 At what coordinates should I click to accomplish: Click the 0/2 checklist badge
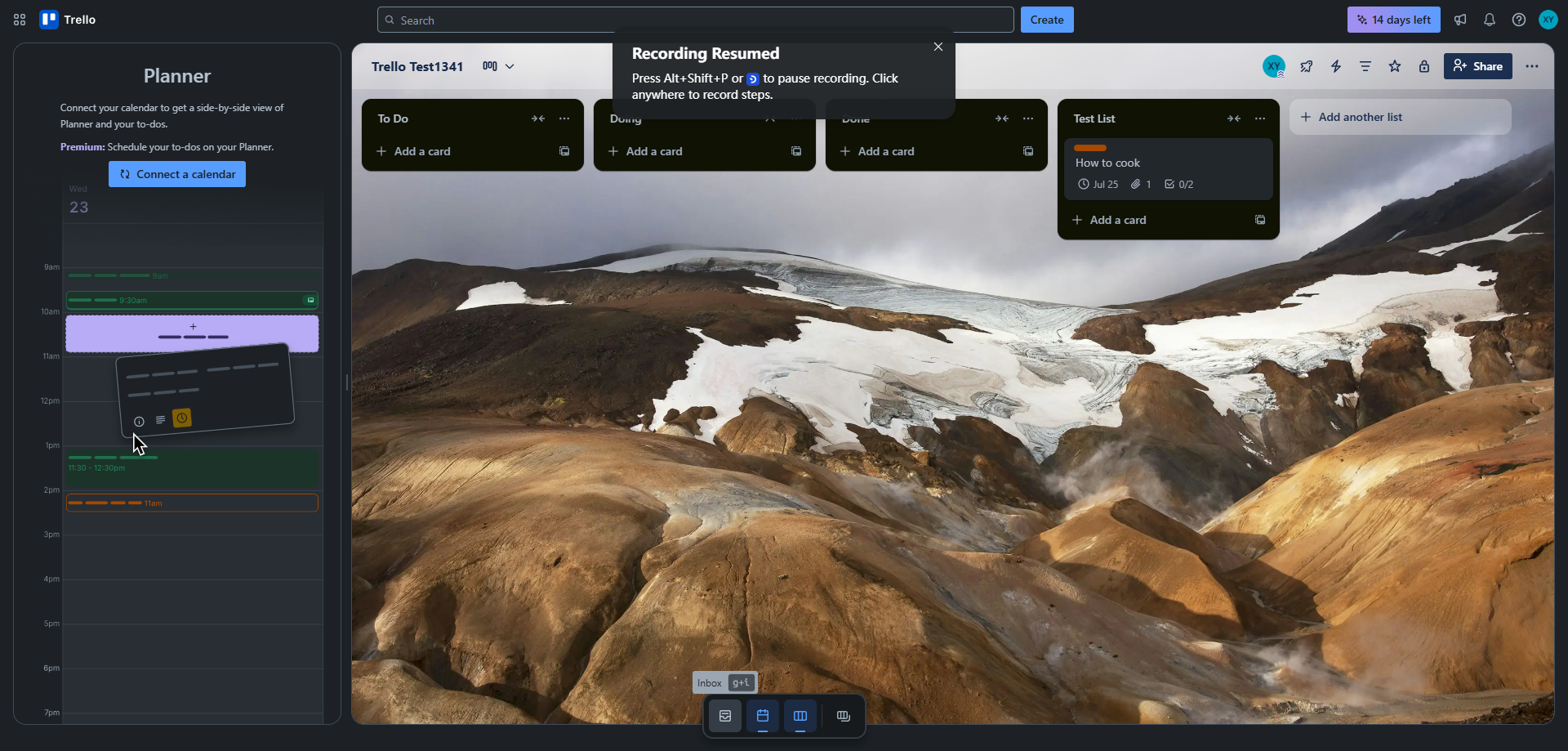coord(1179,185)
